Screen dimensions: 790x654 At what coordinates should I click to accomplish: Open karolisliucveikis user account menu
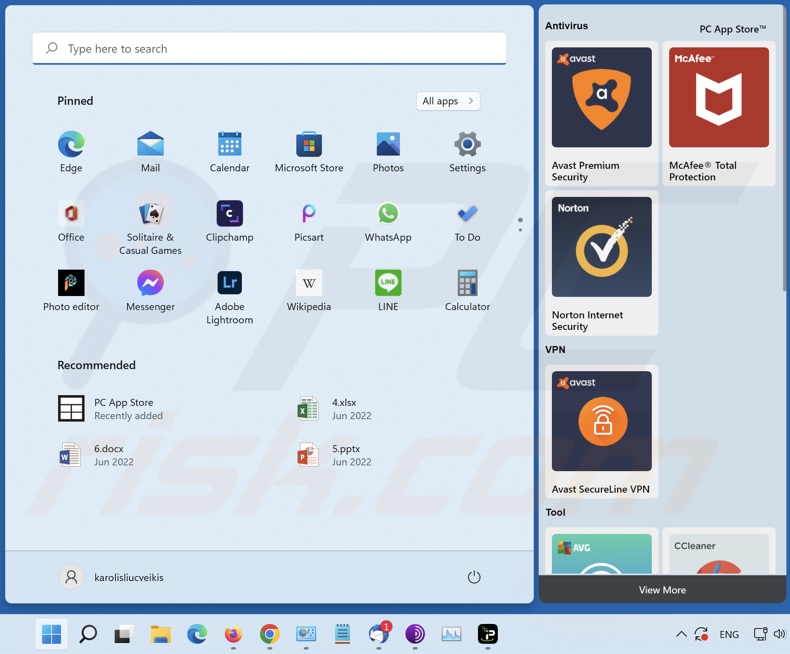pos(112,577)
